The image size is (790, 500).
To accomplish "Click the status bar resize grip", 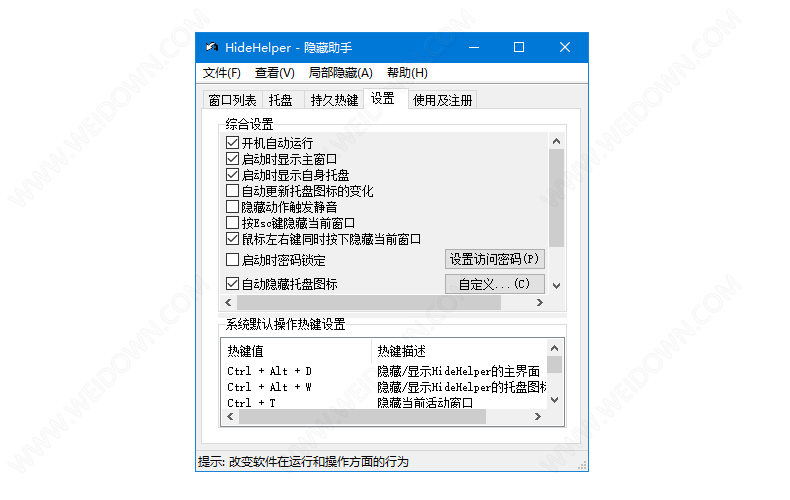I will pyautogui.click(x=582, y=465).
